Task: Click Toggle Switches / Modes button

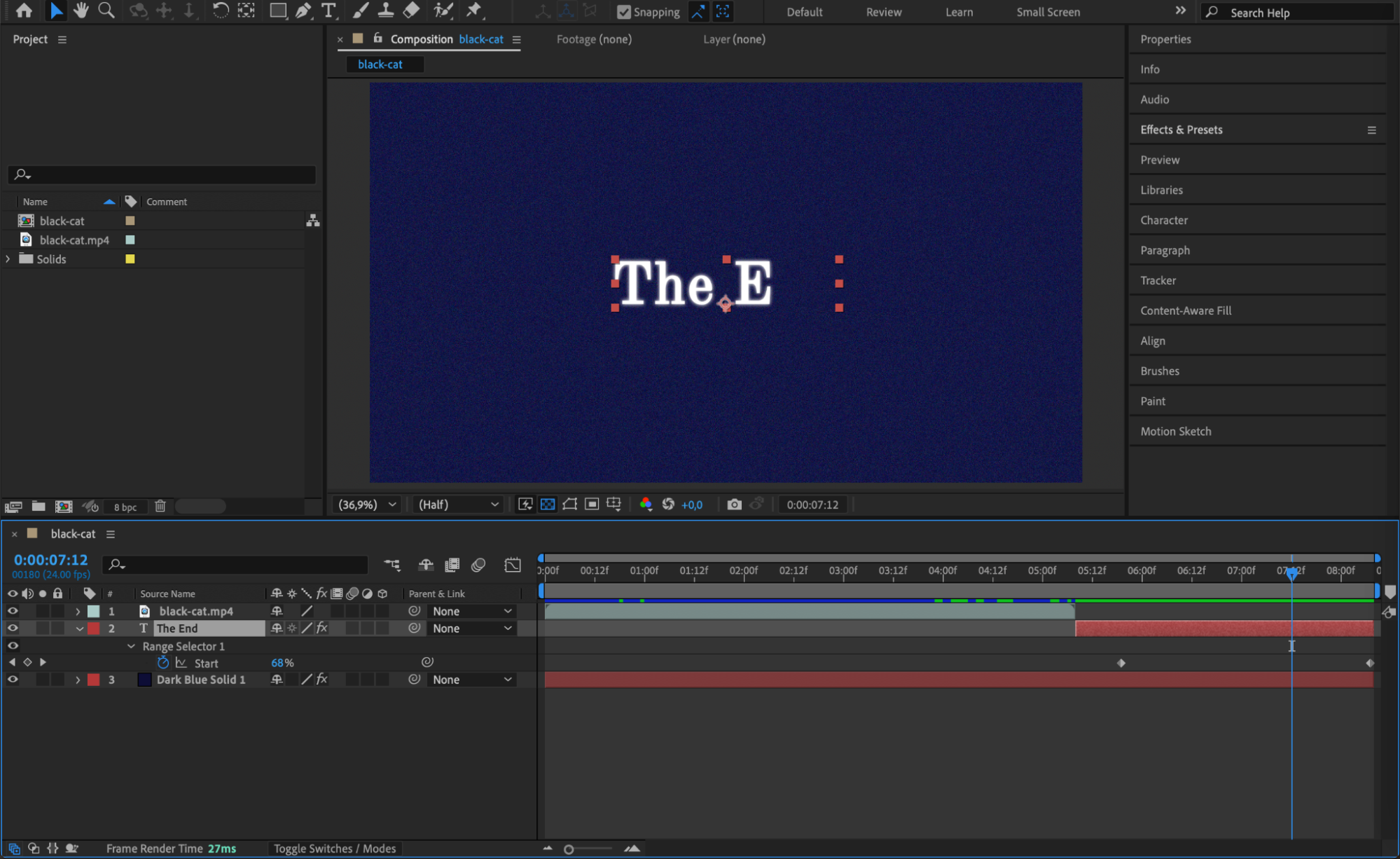Action: (x=334, y=848)
